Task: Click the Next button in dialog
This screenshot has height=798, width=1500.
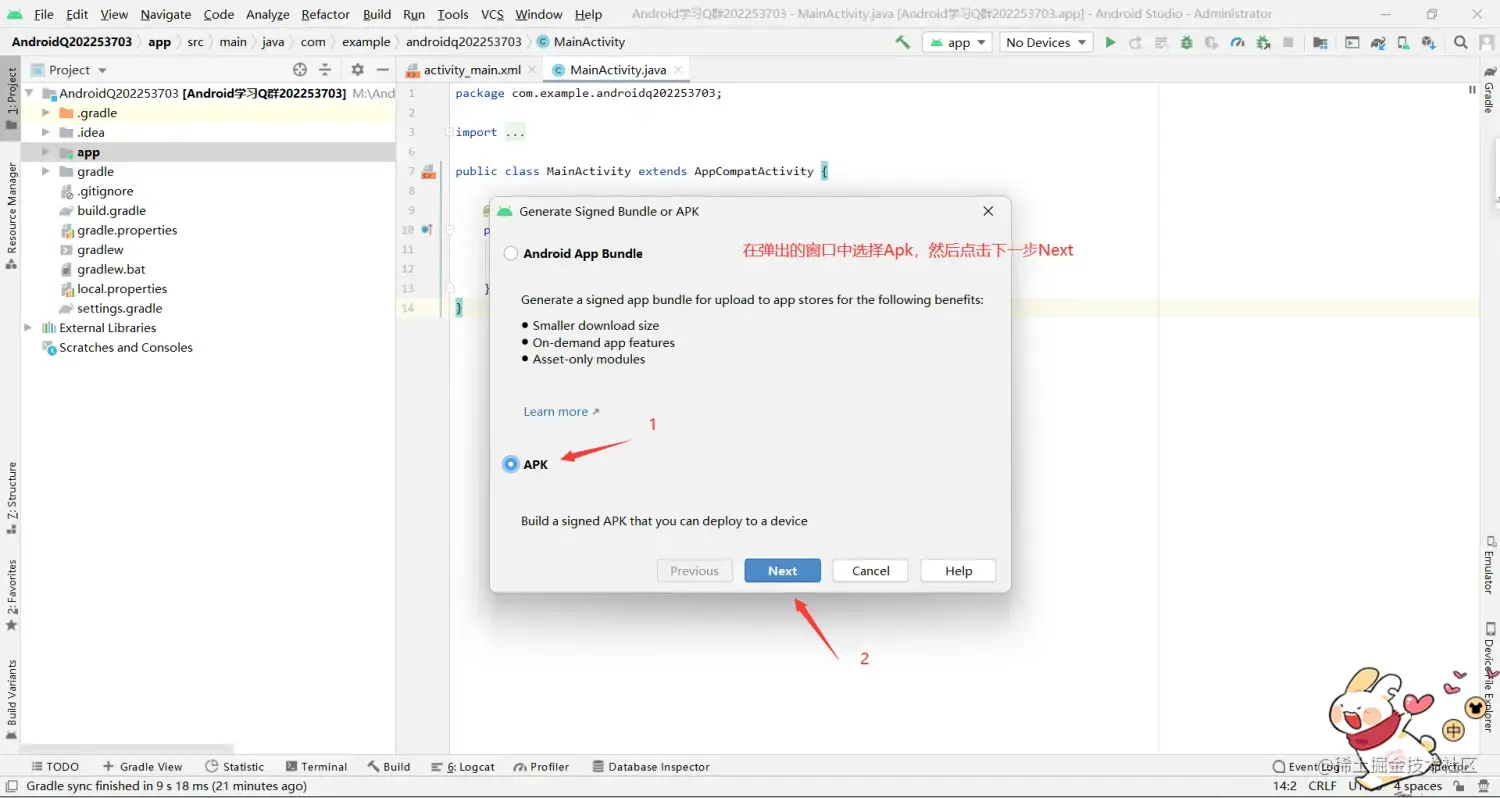Action: (783, 571)
